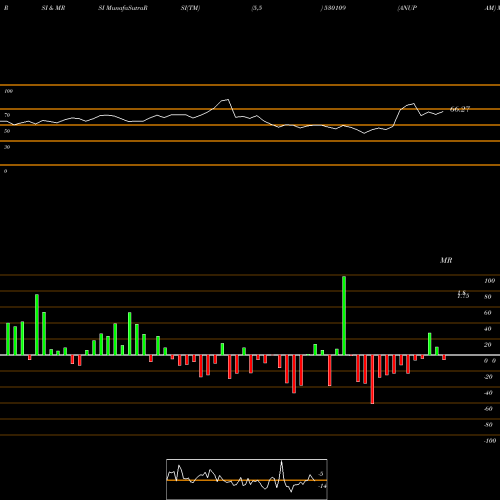This screenshot has width=500, height=500.
Task: Click the MR label above the histogram
Action: pyautogui.click(x=446, y=260)
